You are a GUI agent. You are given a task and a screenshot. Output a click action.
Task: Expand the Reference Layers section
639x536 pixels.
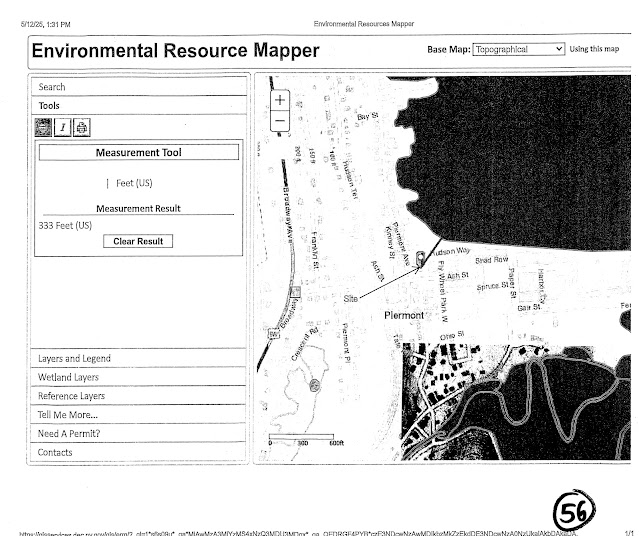point(138,396)
